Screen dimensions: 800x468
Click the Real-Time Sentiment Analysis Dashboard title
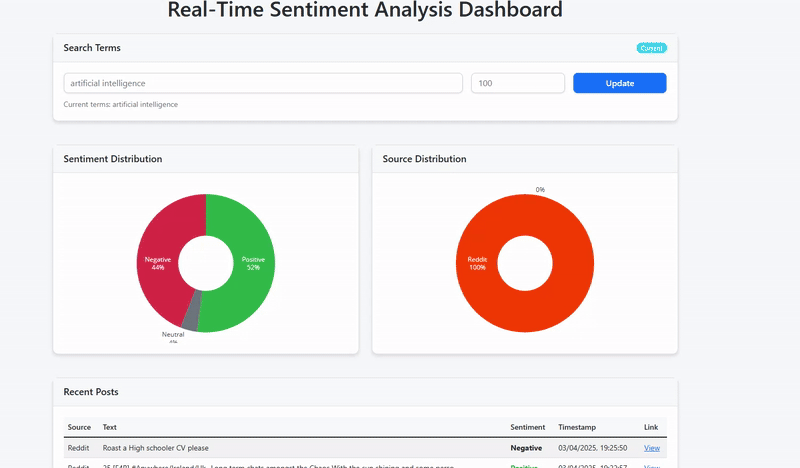click(x=365, y=10)
